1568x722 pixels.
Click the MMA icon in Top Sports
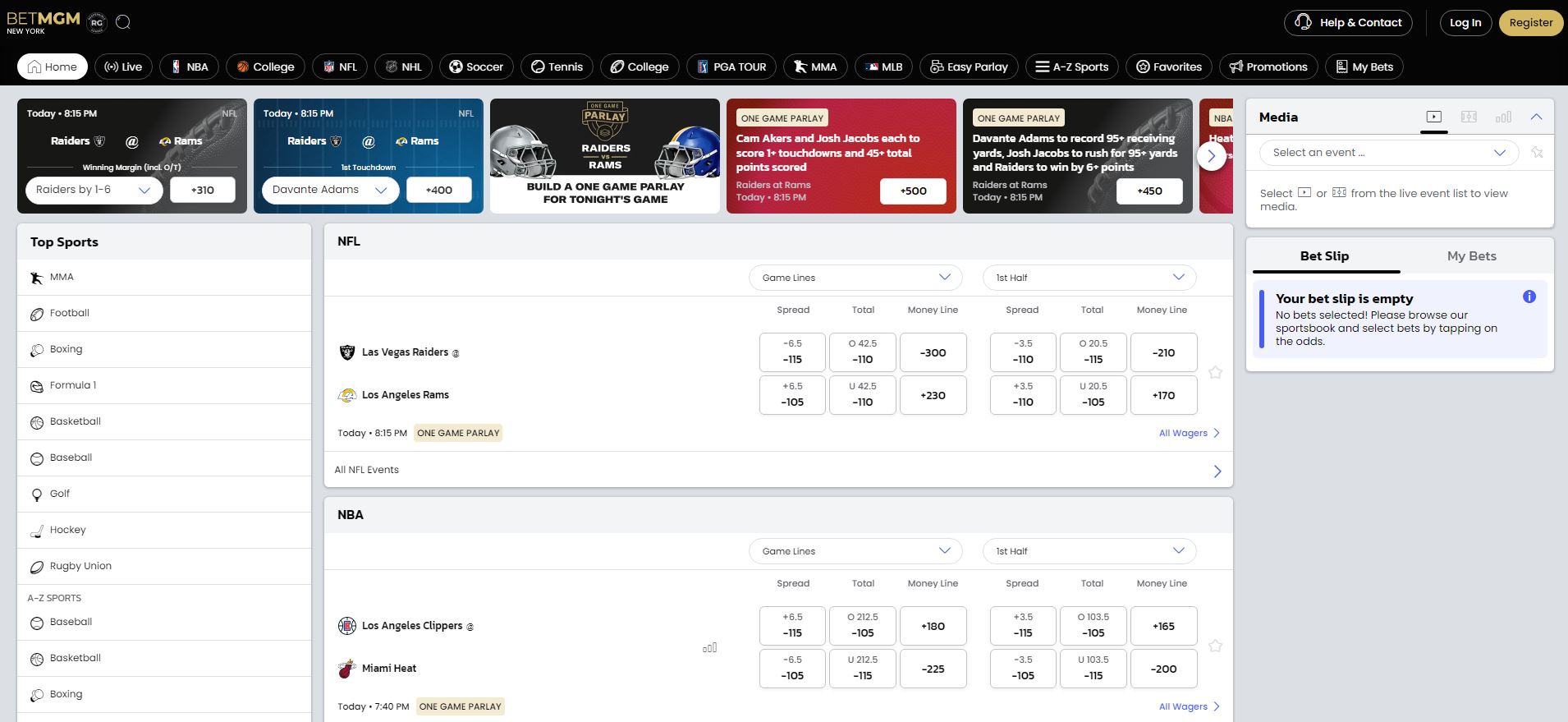pos(37,278)
